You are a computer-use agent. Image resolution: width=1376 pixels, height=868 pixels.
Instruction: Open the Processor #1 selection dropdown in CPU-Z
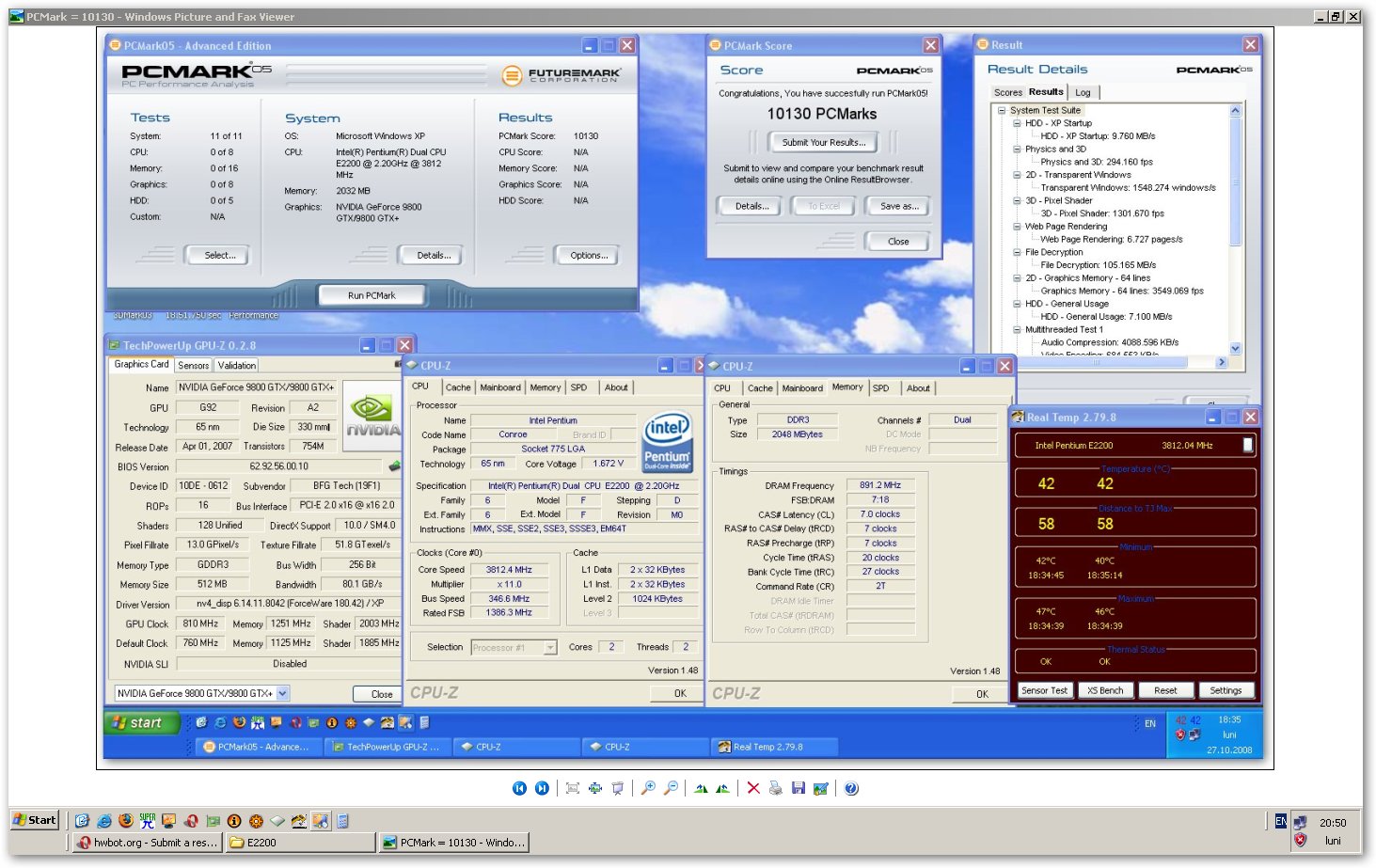click(x=550, y=647)
